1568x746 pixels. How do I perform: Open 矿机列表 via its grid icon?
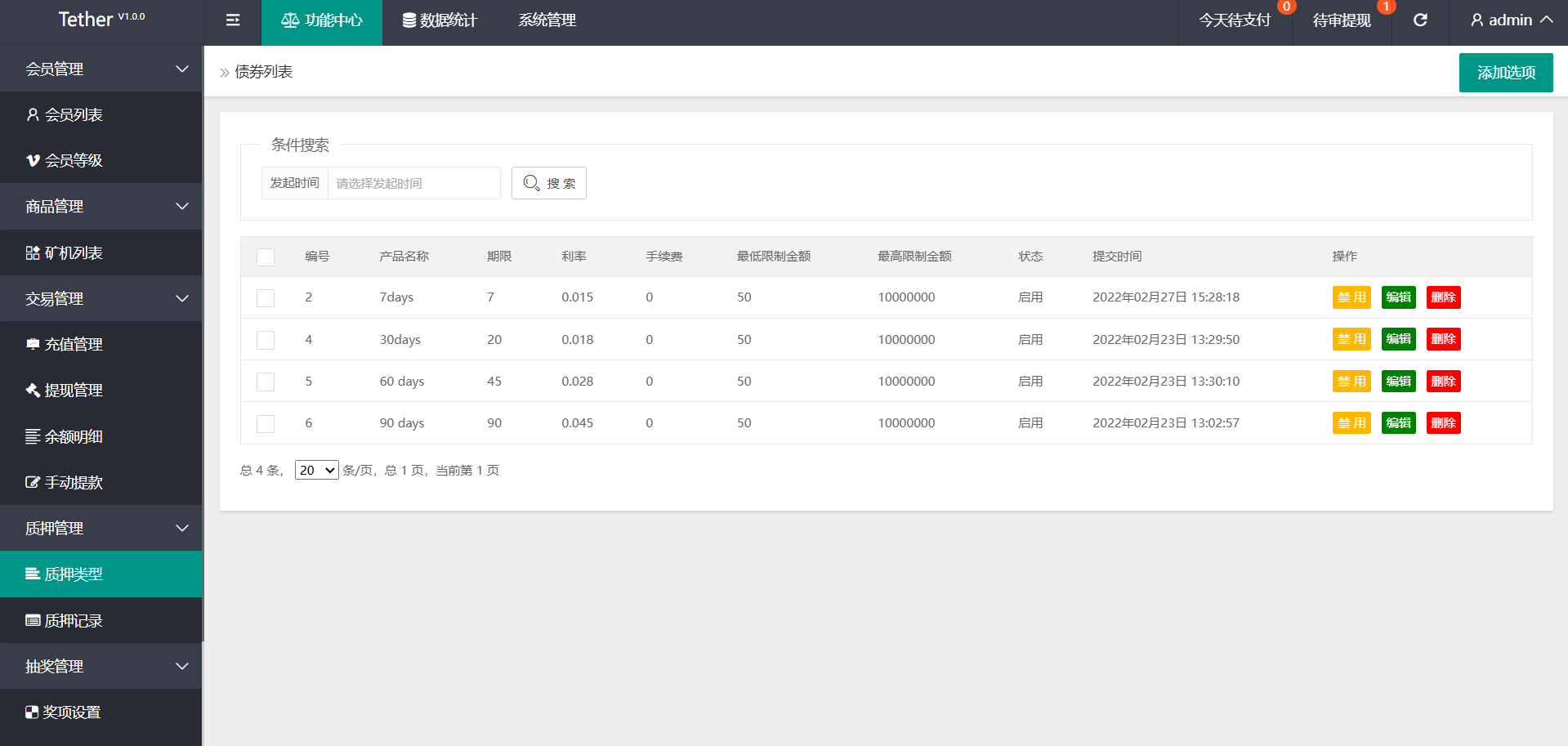pyautogui.click(x=33, y=253)
